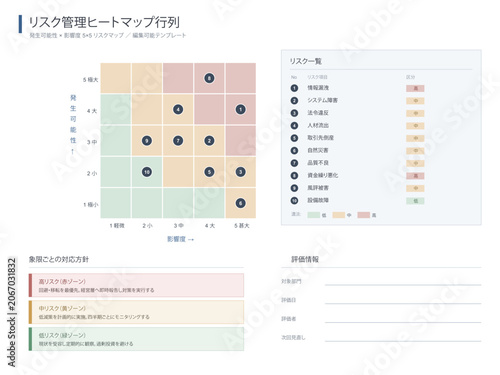
Task: Click the 取引先倒産 risk item text
Action: point(320,138)
